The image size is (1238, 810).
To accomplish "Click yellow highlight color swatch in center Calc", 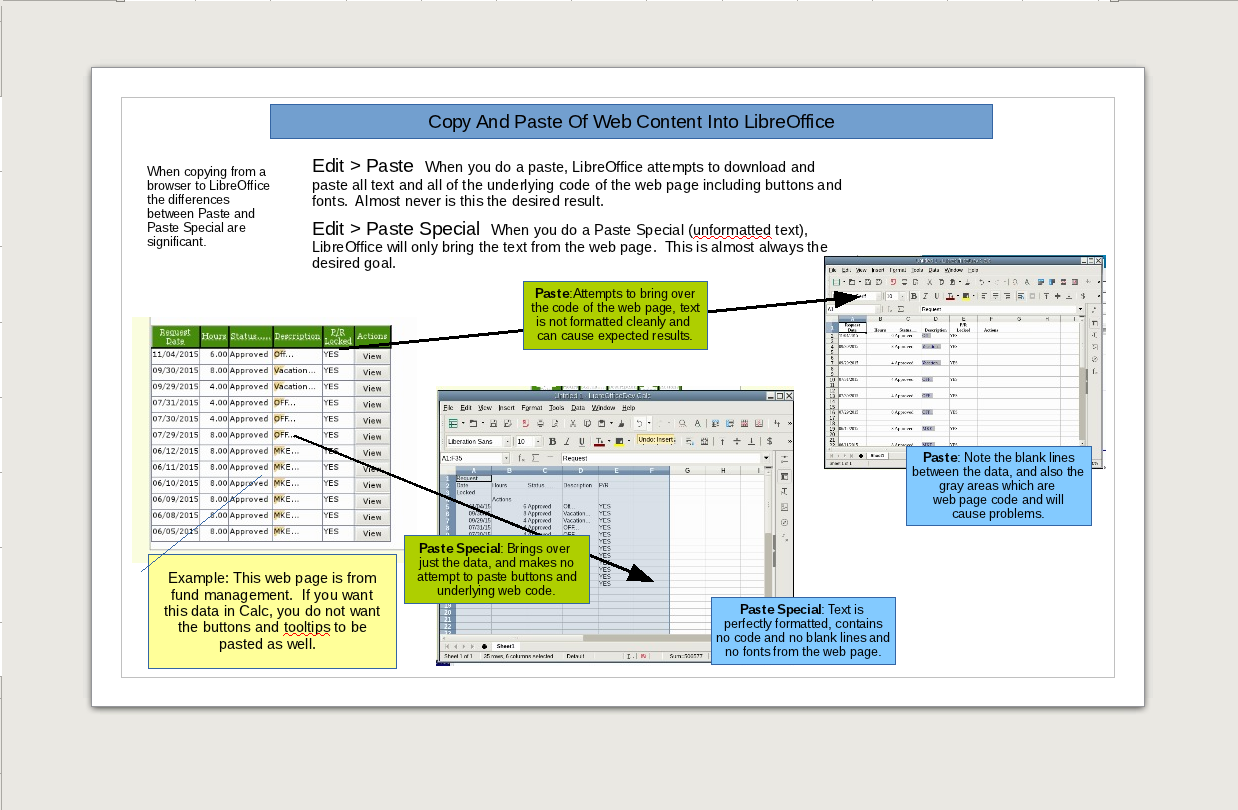I will (619, 441).
